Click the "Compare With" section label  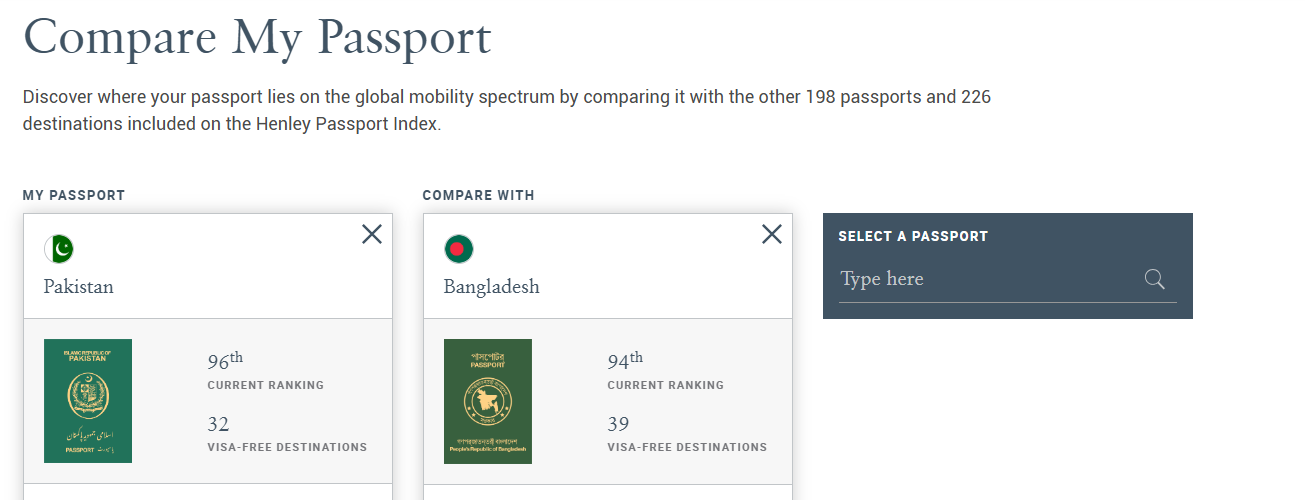tap(479, 195)
